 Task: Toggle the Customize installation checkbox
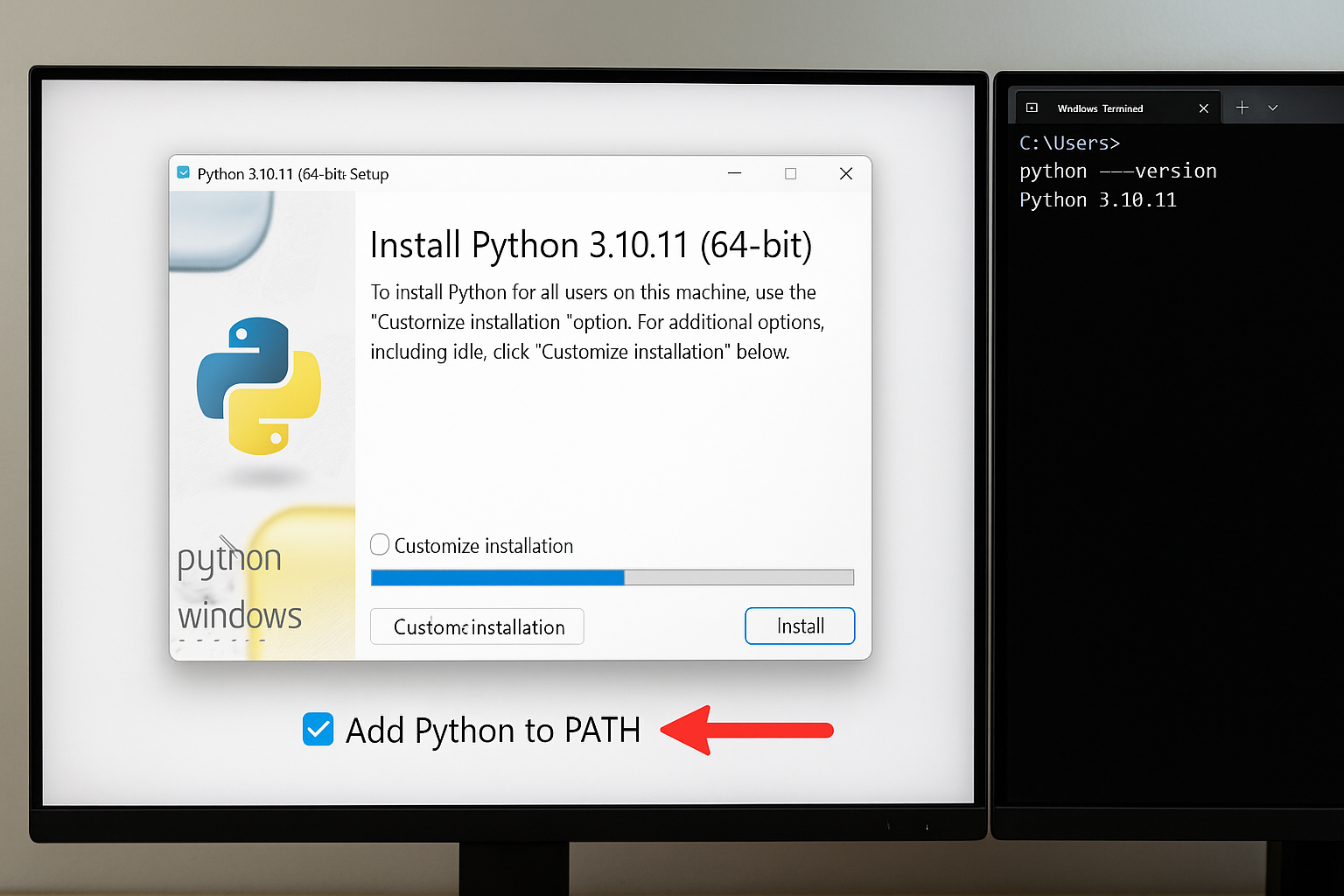click(x=380, y=544)
